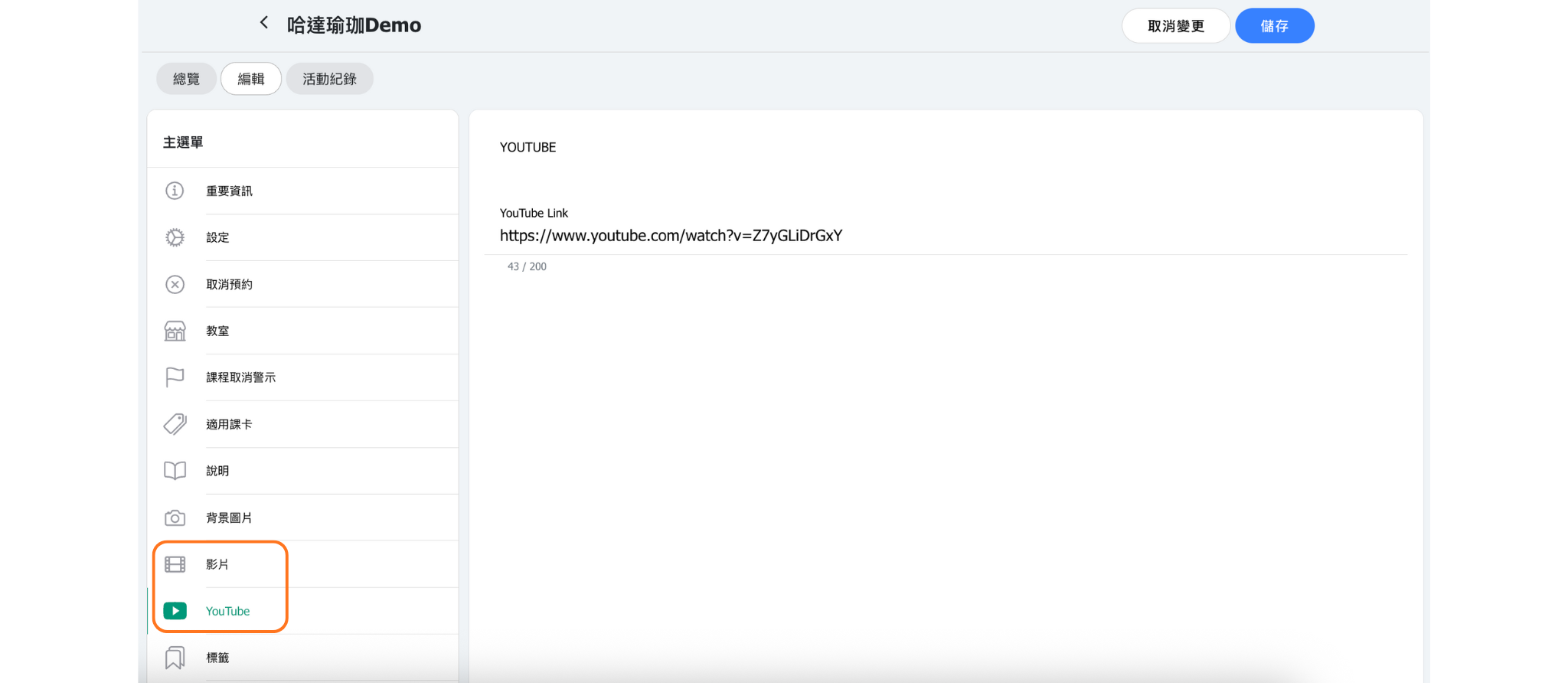
Task: Switch to the 總覽 tab
Action: [186, 79]
